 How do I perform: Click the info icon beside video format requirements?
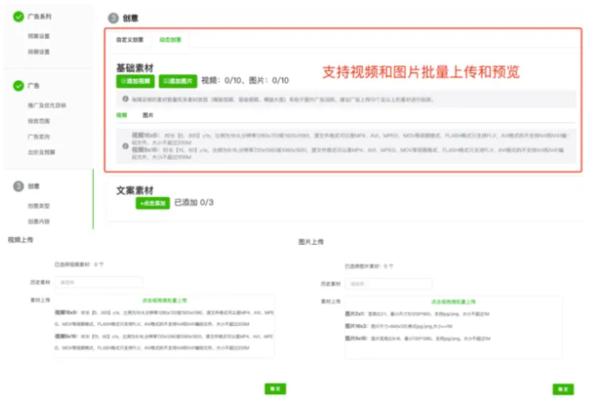click(125, 146)
